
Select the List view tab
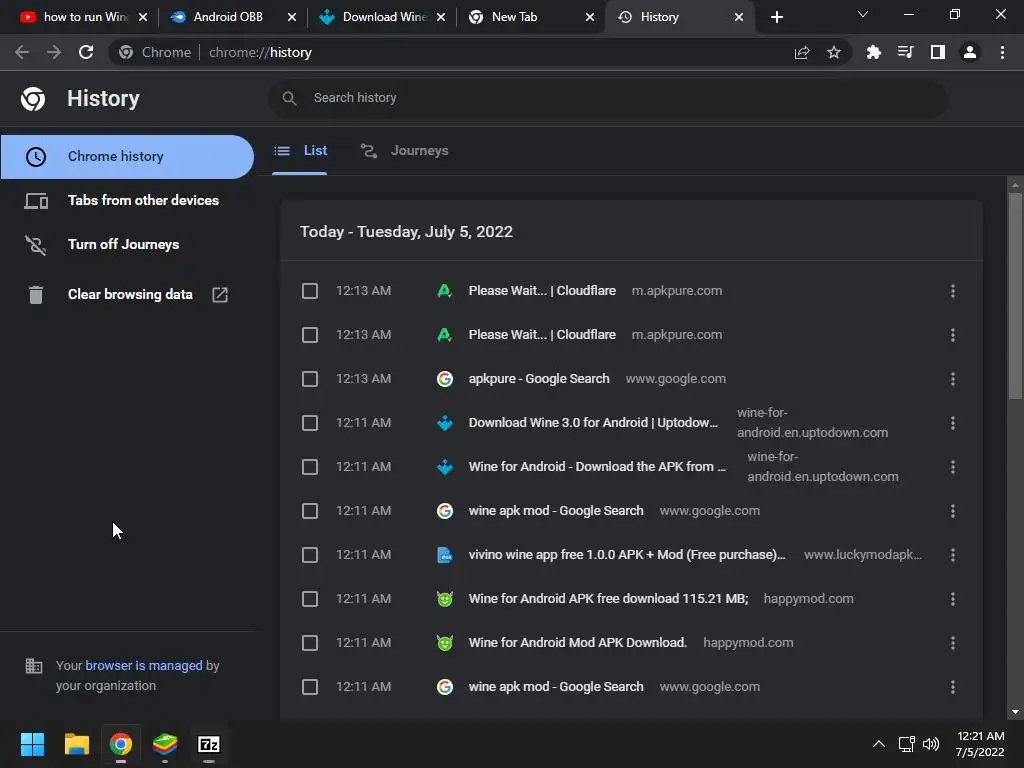[300, 151]
